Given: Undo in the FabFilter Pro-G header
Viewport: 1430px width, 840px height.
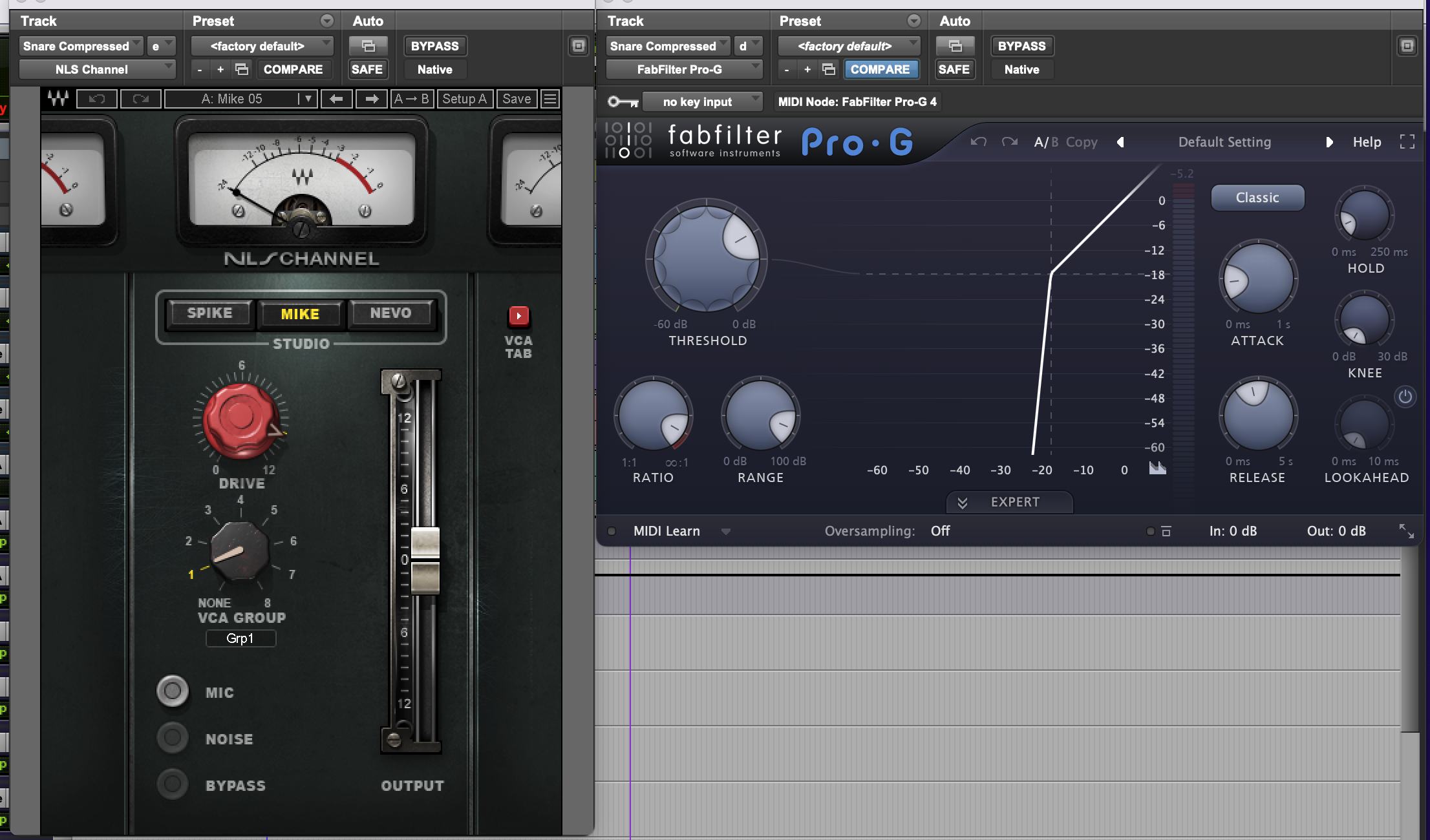Looking at the screenshot, I should coord(978,142).
